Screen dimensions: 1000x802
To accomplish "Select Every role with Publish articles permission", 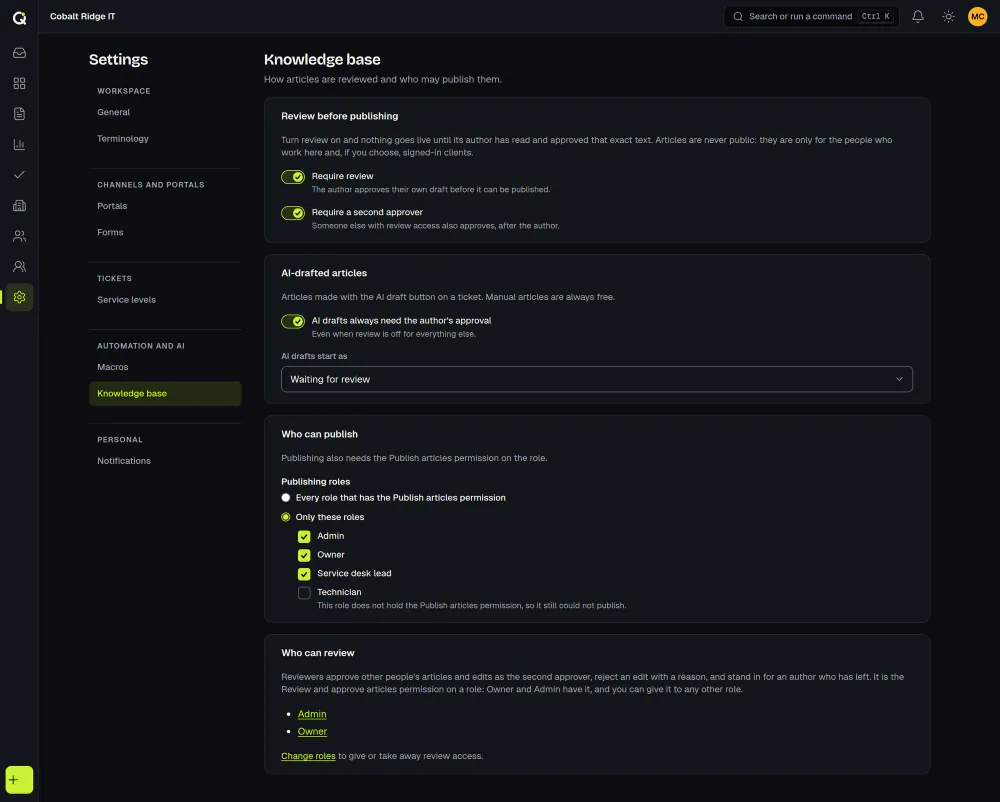I will point(286,498).
